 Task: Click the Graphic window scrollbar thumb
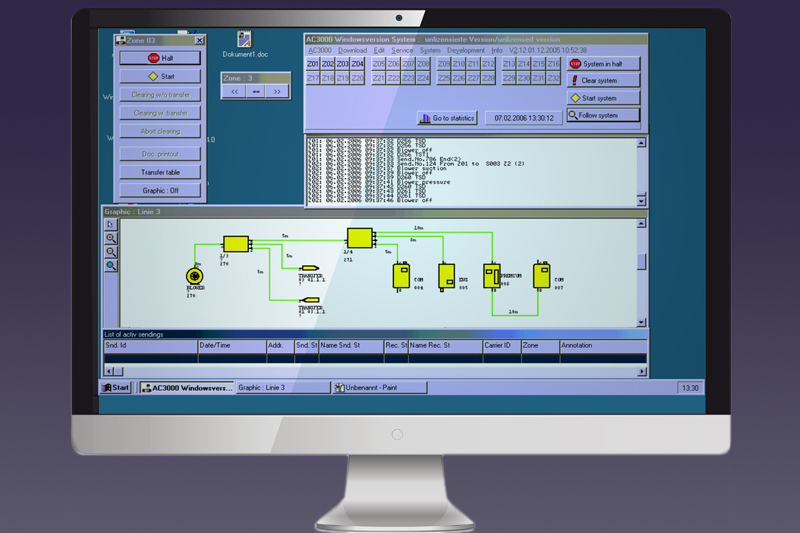[x=641, y=262]
